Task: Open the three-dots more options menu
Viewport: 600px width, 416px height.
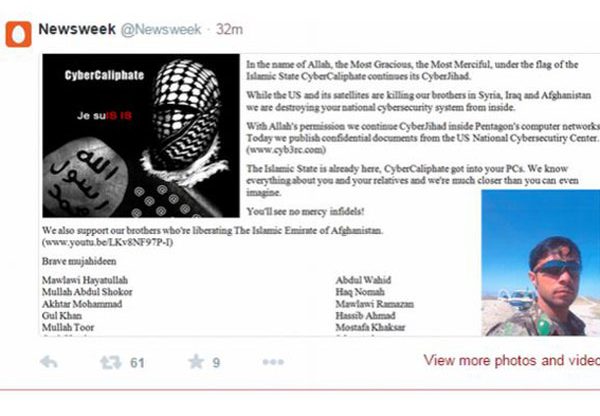Action: 273,362
